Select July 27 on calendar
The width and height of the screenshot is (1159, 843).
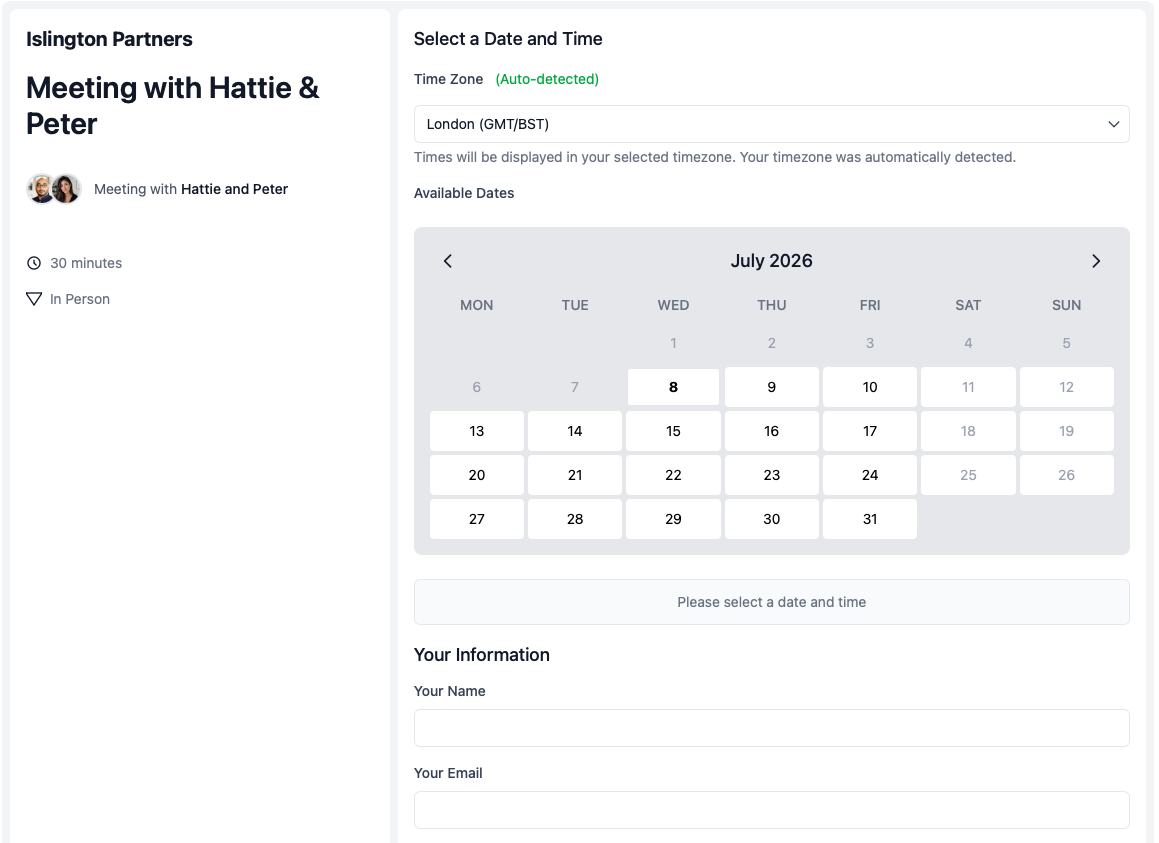click(x=477, y=519)
